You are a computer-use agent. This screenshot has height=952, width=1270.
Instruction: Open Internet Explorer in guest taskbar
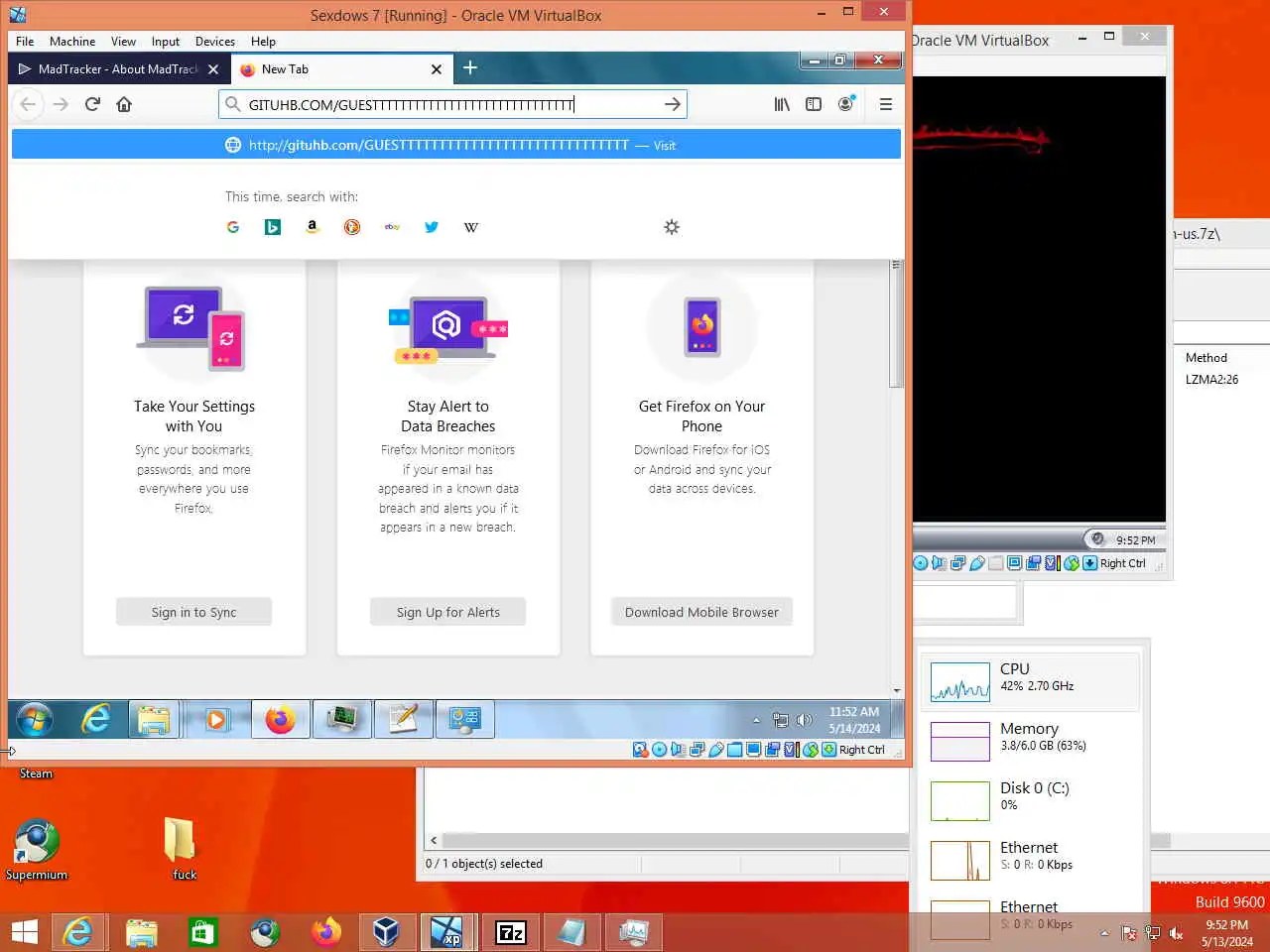(x=95, y=719)
